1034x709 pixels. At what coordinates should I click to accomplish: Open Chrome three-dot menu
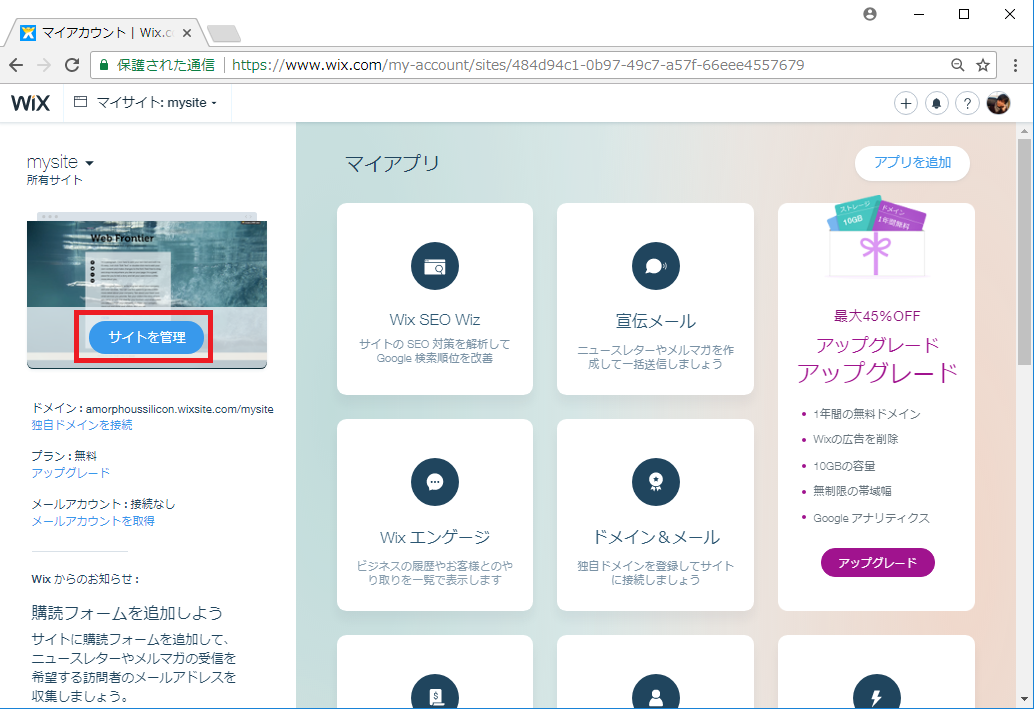[x=1016, y=65]
